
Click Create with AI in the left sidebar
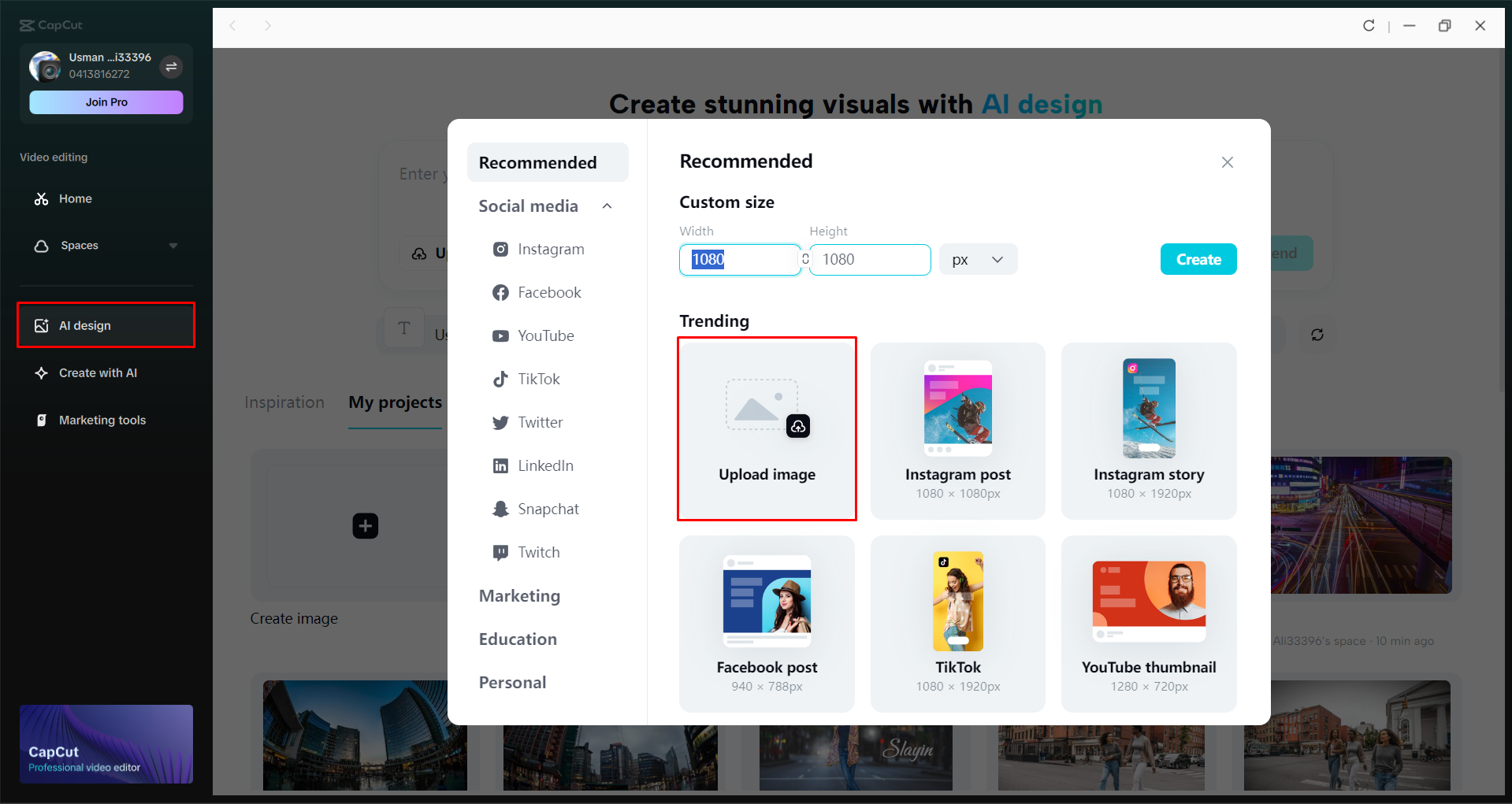[98, 372]
